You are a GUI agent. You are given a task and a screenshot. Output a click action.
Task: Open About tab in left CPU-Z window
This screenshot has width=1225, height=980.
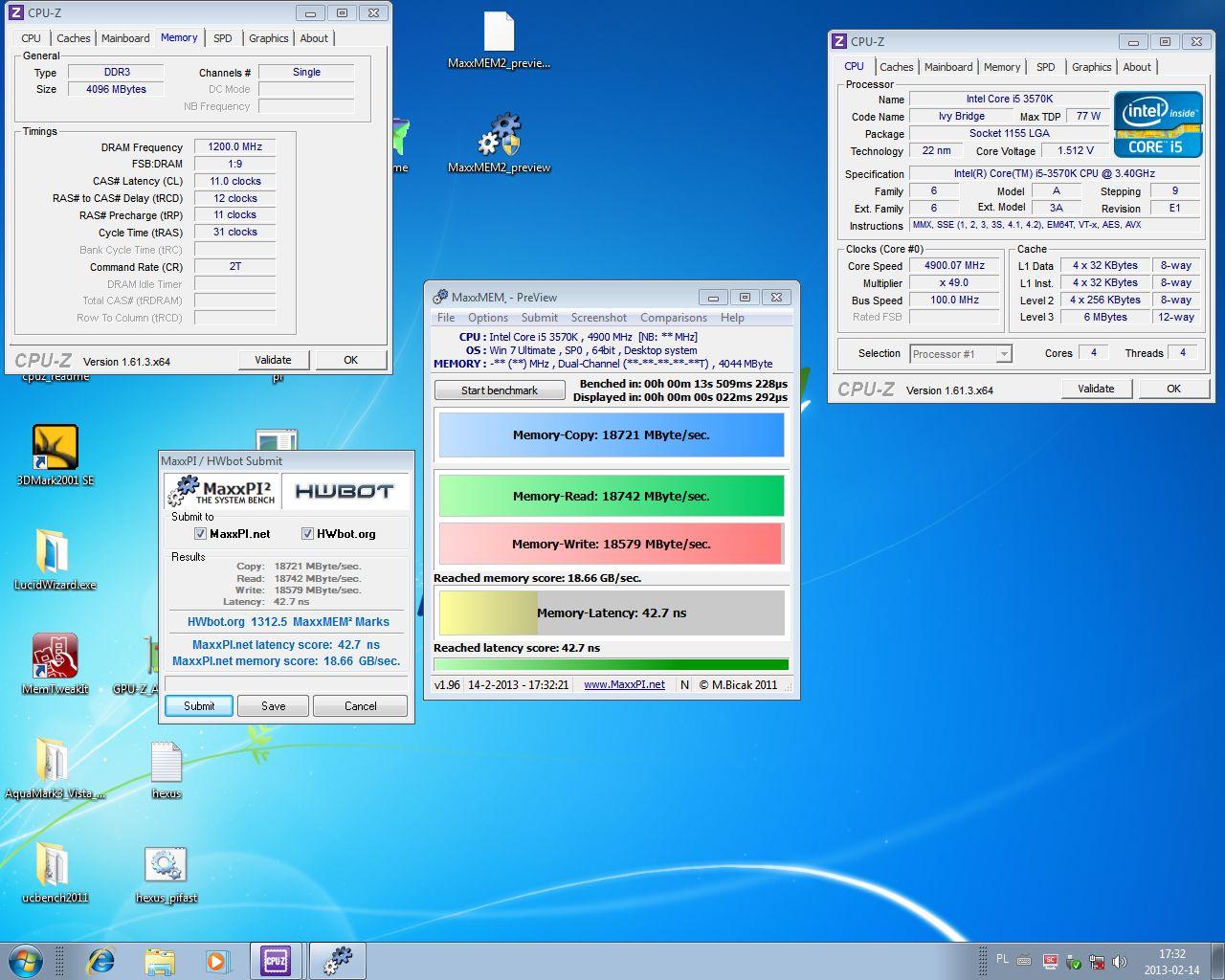(x=314, y=38)
